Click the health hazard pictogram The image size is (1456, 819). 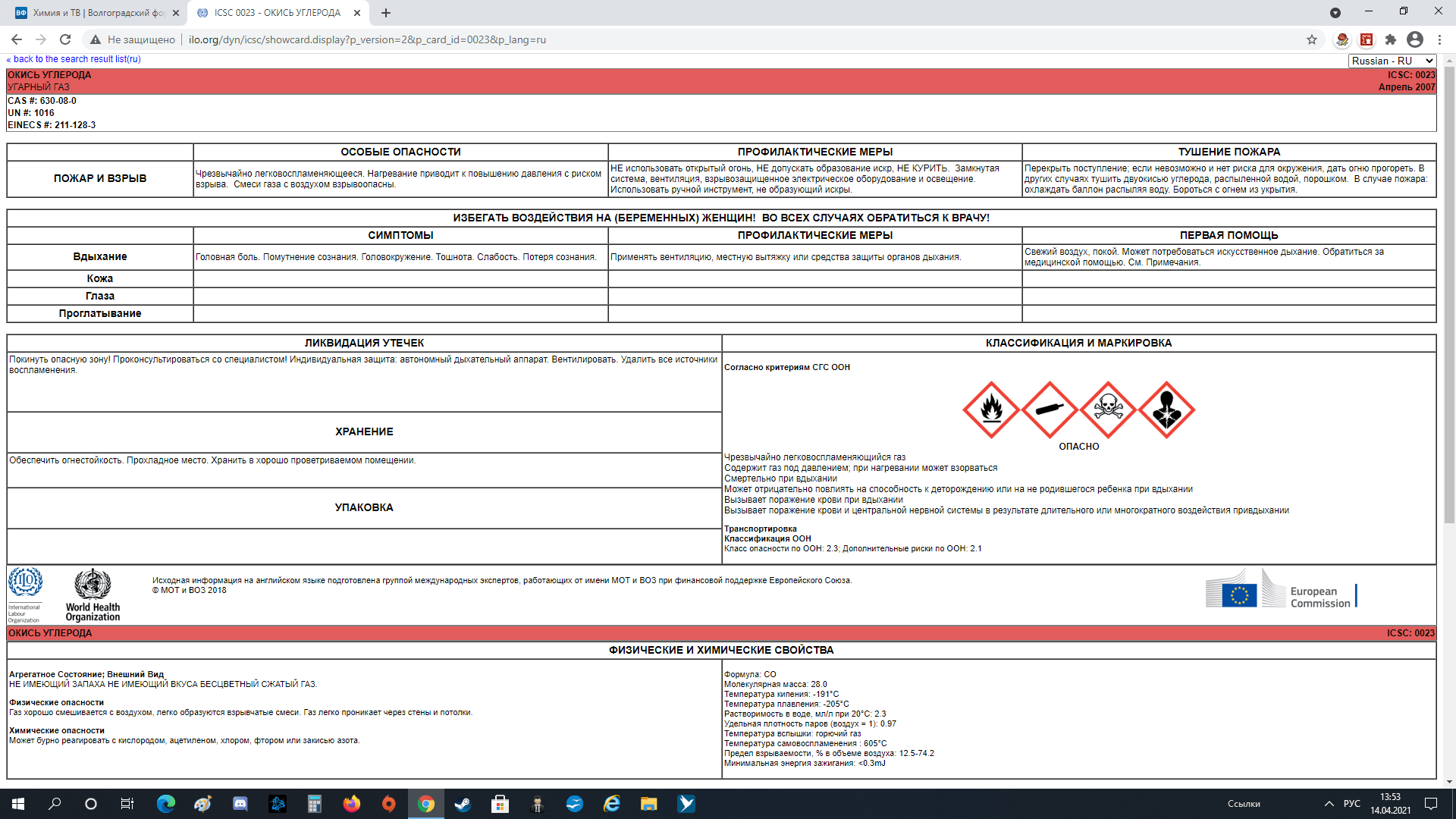coord(1166,409)
